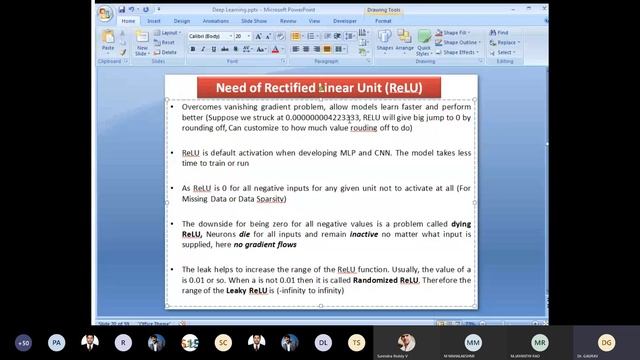Switch to the Home tab

pos(128,21)
